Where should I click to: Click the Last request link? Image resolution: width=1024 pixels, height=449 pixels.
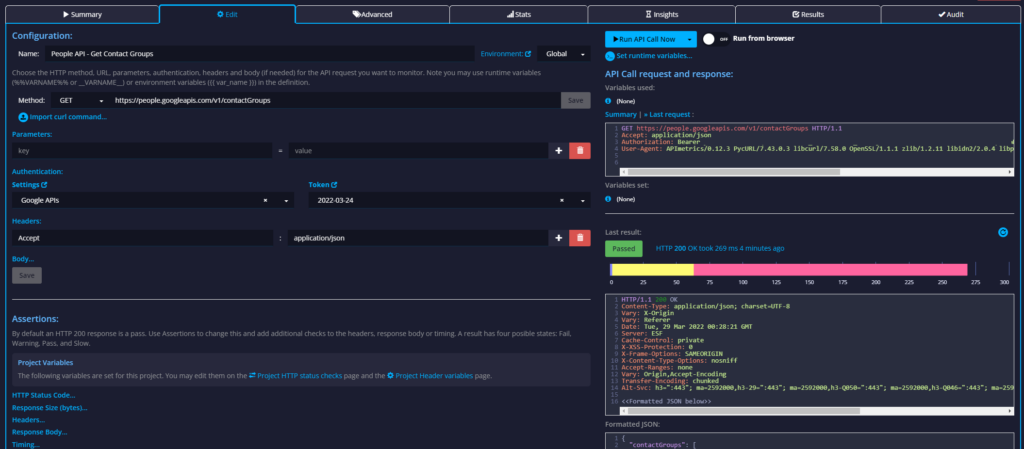tap(669, 114)
